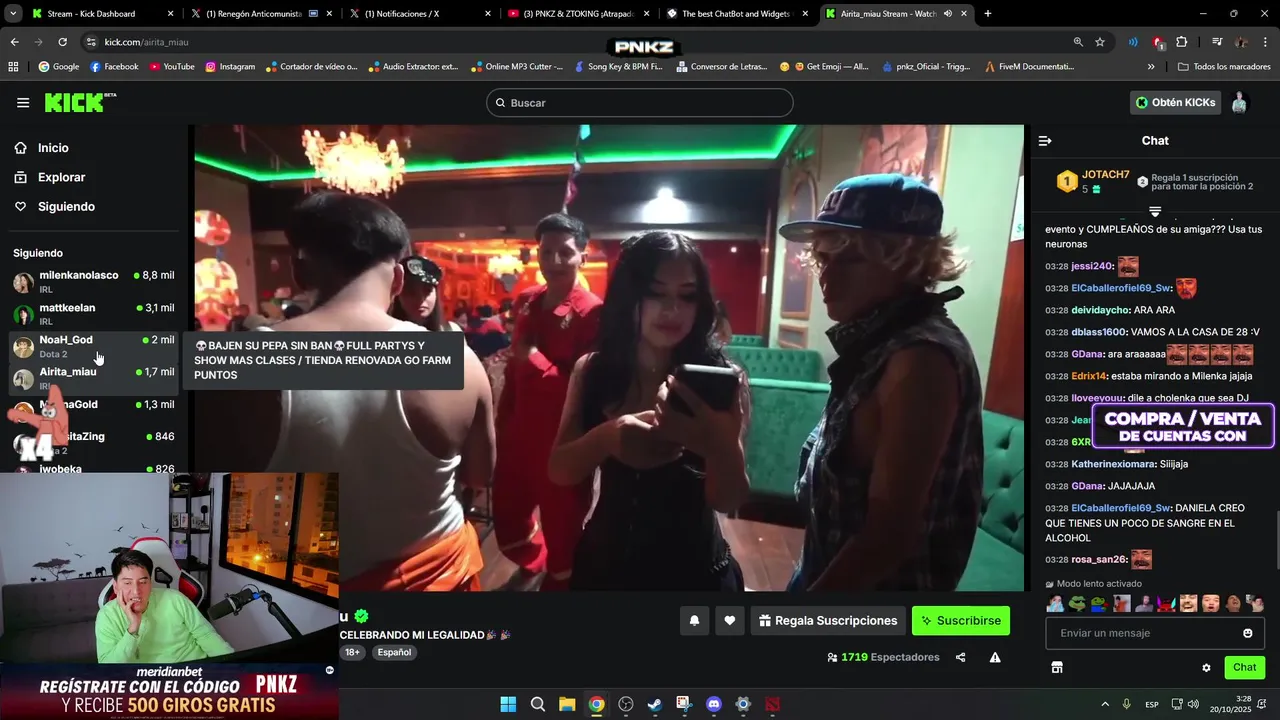
Task: Switch to PNKZ & ZTOKING YouTube tab
Action: pos(576,14)
